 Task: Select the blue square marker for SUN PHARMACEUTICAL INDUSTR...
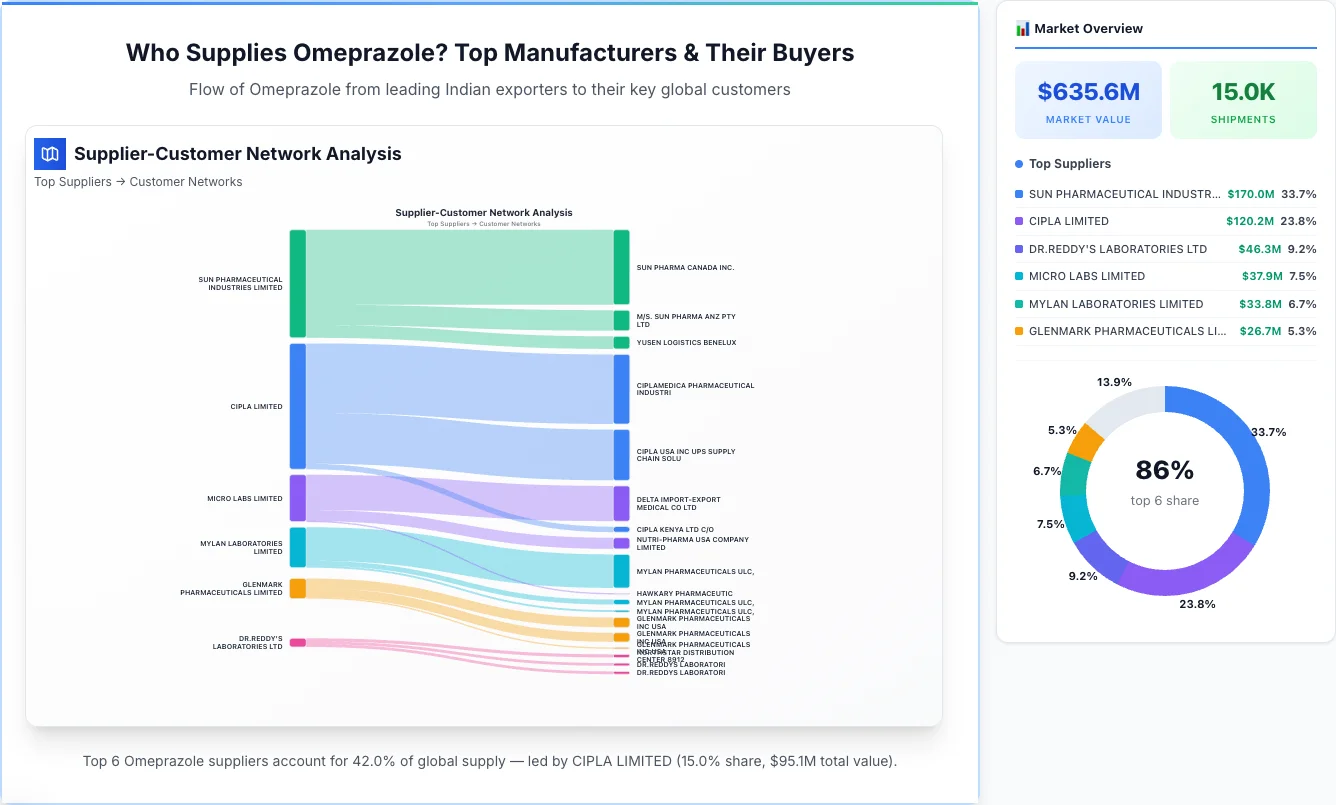[1017, 194]
